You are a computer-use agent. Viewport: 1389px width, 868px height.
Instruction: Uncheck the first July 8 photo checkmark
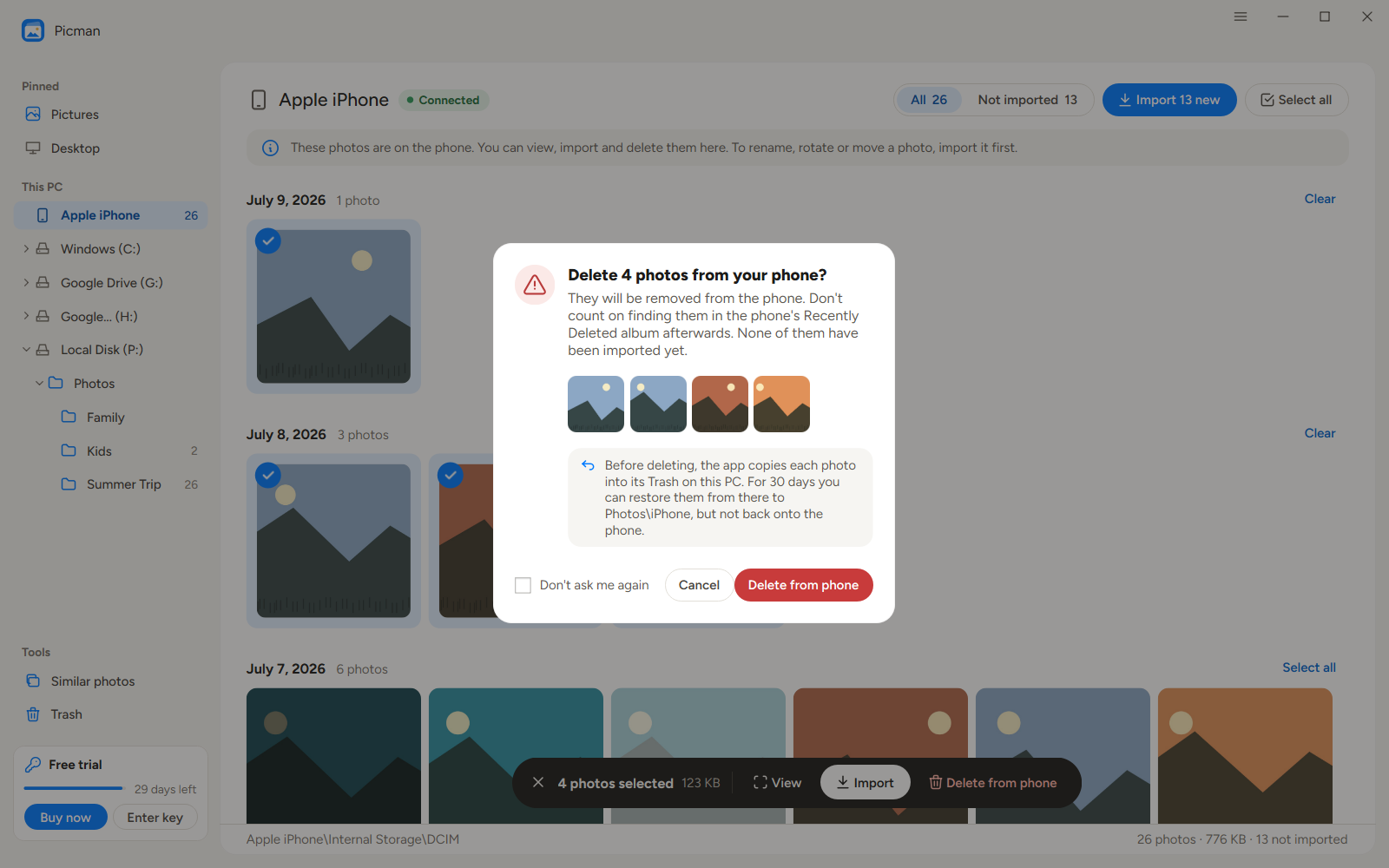[268, 475]
